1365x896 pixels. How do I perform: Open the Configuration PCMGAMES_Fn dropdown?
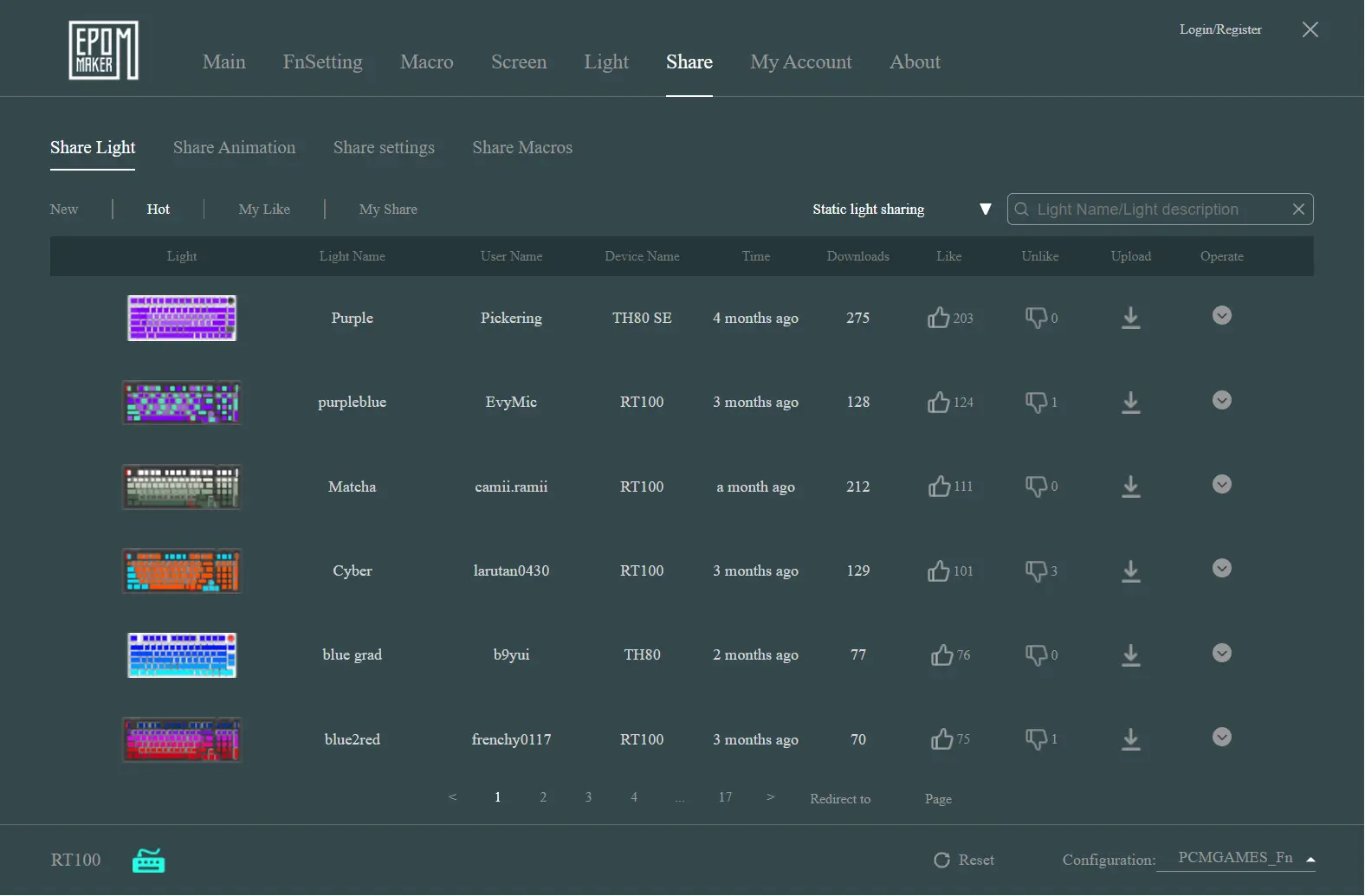point(1236,858)
